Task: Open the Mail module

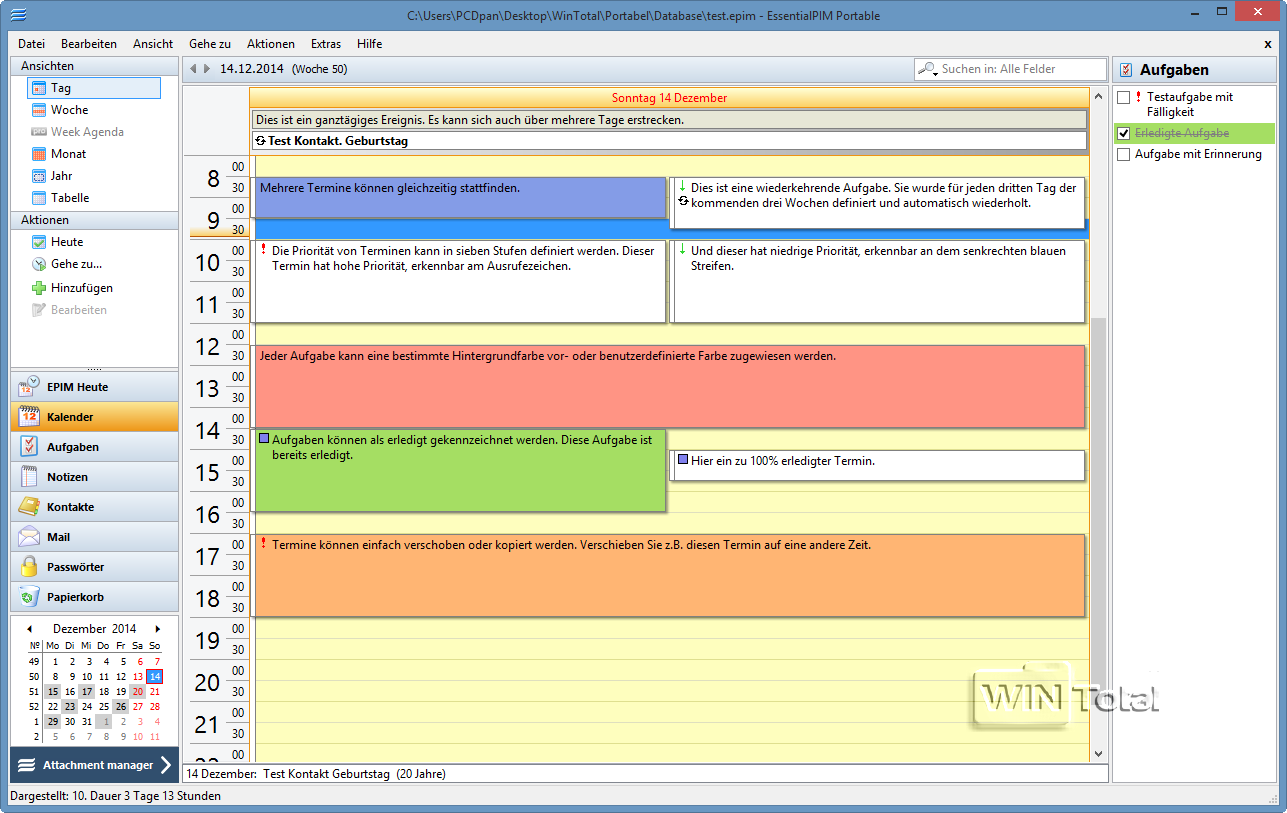Action: tap(94, 537)
